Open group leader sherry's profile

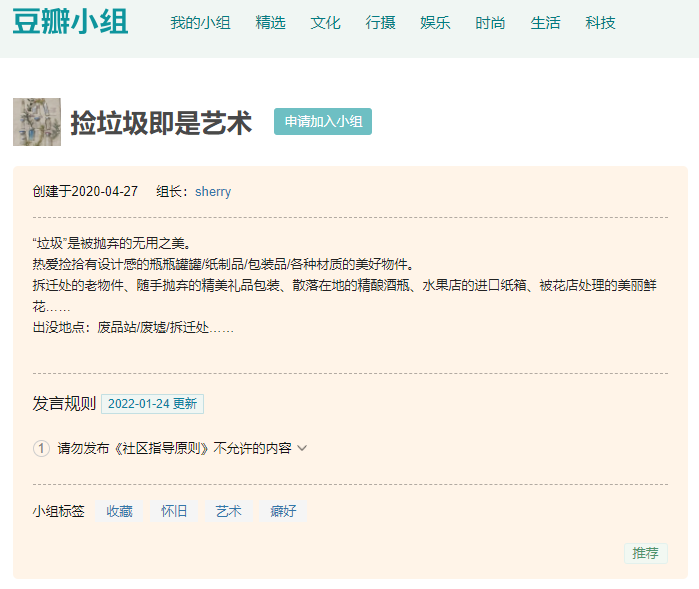tap(213, 192)
